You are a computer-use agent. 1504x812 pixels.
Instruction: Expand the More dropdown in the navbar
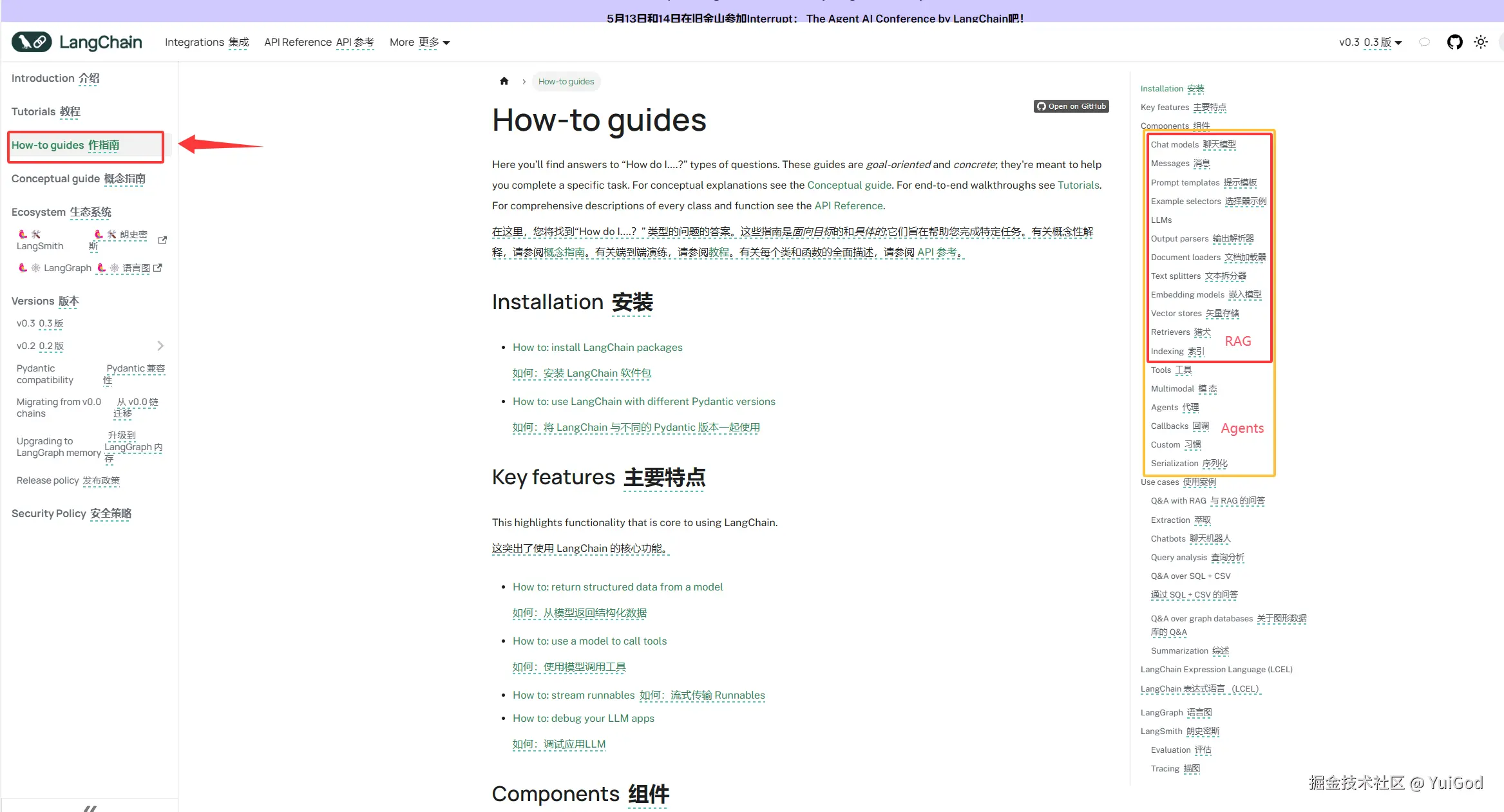pyautogui.click(x=419, y=42)
